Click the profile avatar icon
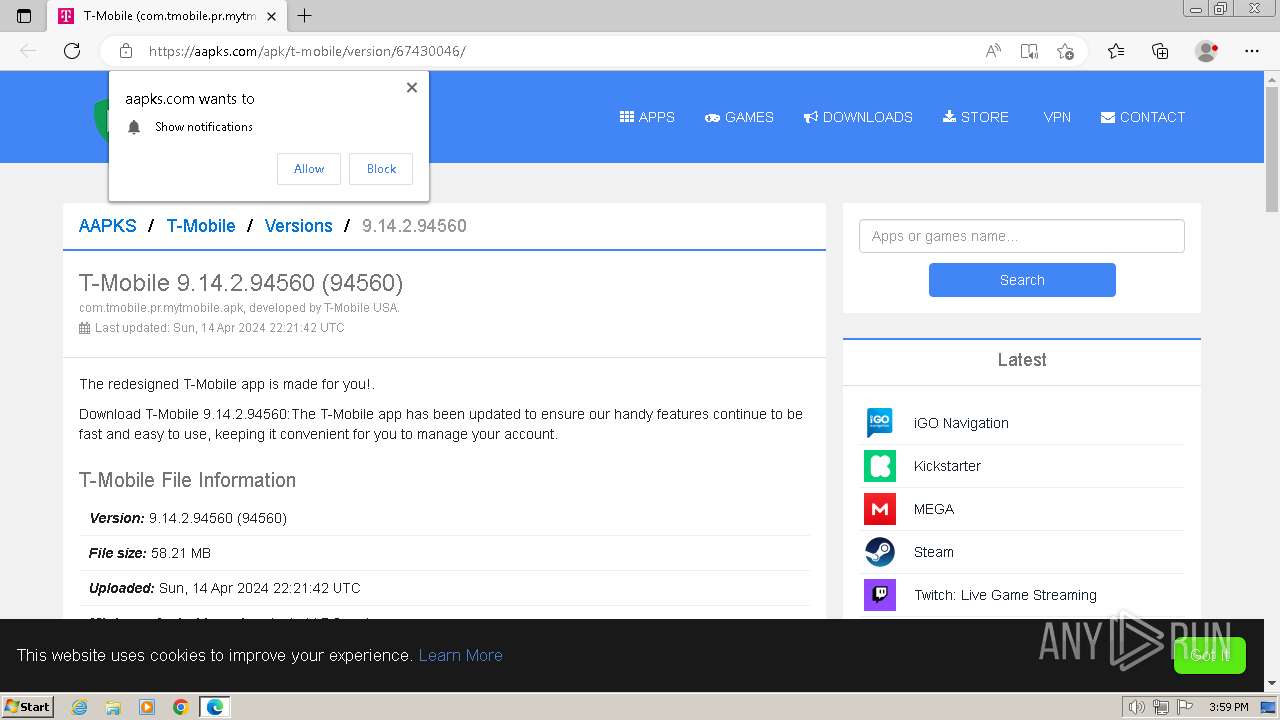 (x=1206, y=51)
